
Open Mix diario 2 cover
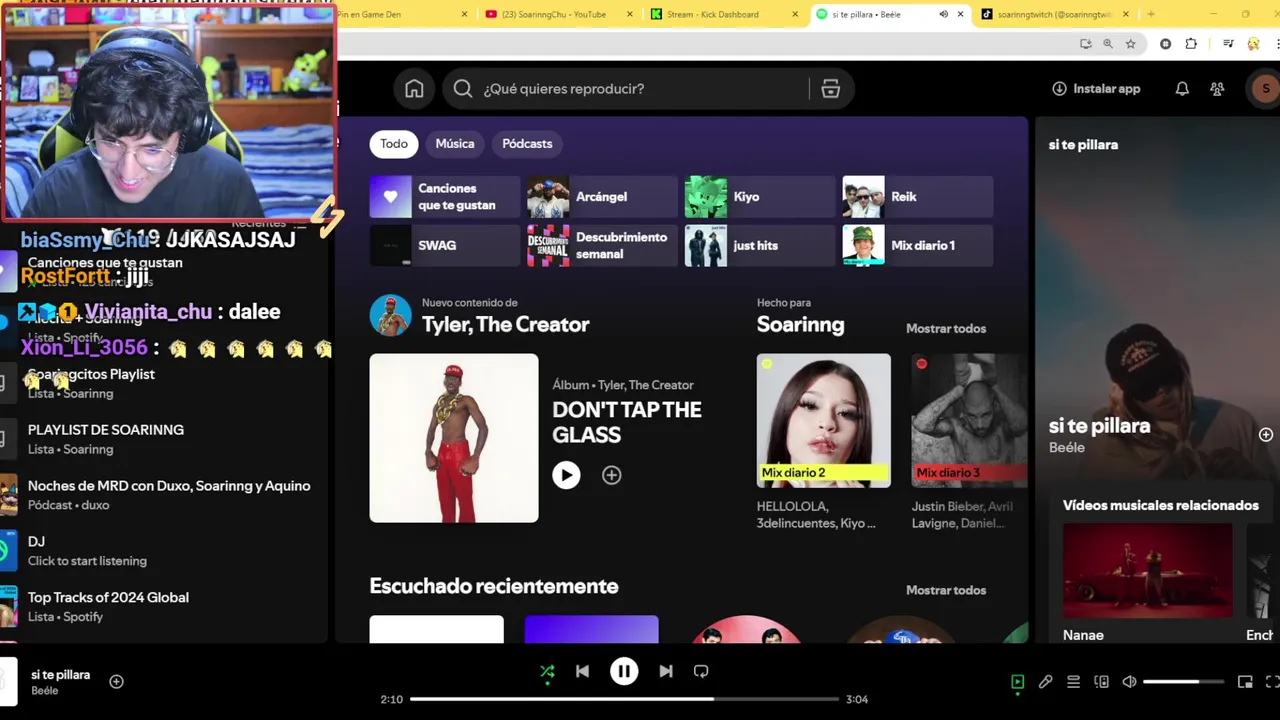tap(823, 421)
